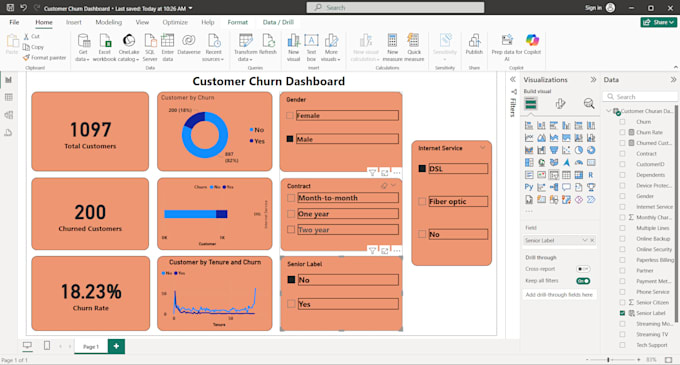Check Yes in Senior Label slicer

click(291, 304)
